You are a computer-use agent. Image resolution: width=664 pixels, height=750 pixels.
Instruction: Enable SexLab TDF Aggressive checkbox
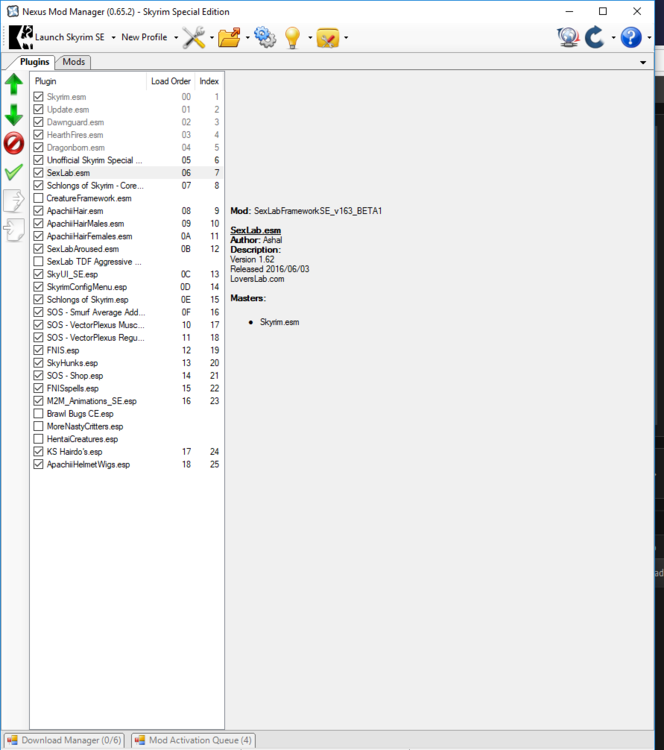(38, 261)
